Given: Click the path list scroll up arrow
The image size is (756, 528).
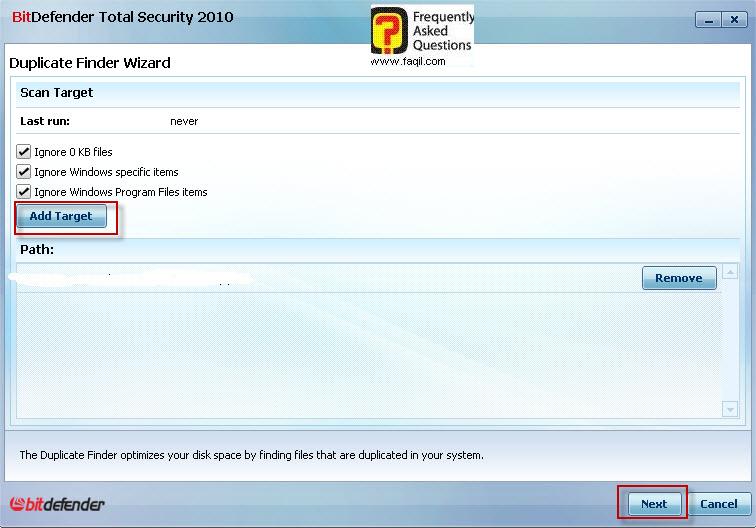Looking at the screenshot, I should coord(730,272).
